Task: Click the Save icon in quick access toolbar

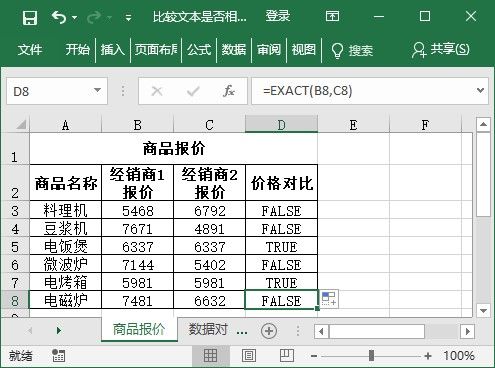Action: (30, 17)
